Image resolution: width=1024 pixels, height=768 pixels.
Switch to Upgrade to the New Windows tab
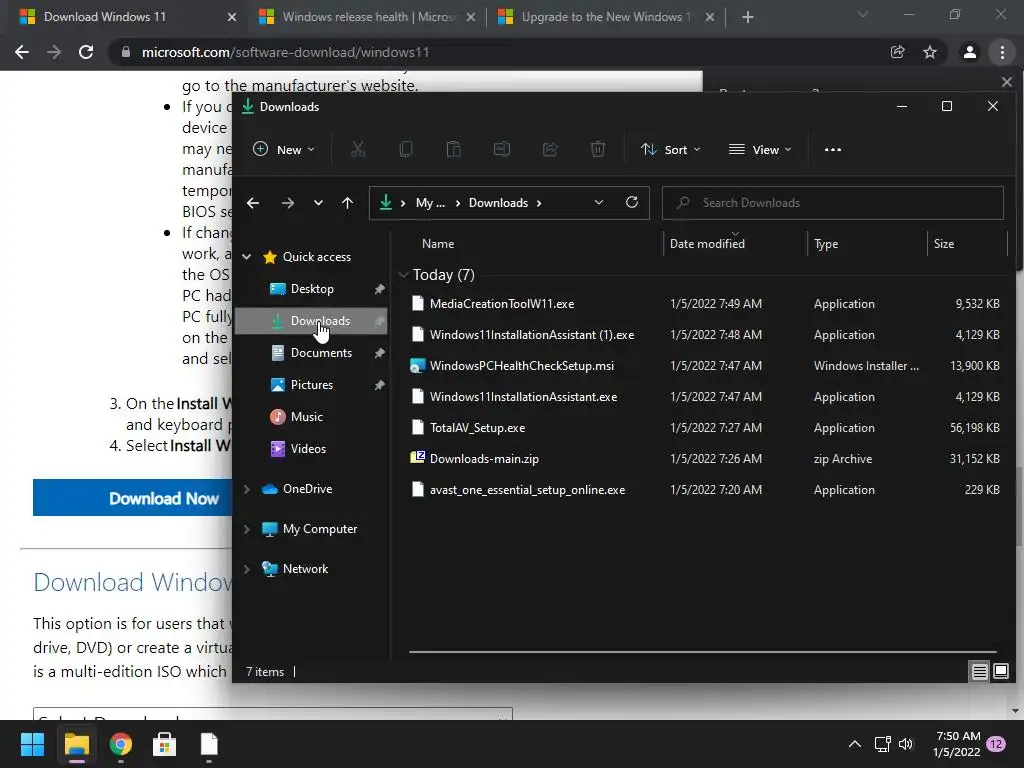point(606,17)
